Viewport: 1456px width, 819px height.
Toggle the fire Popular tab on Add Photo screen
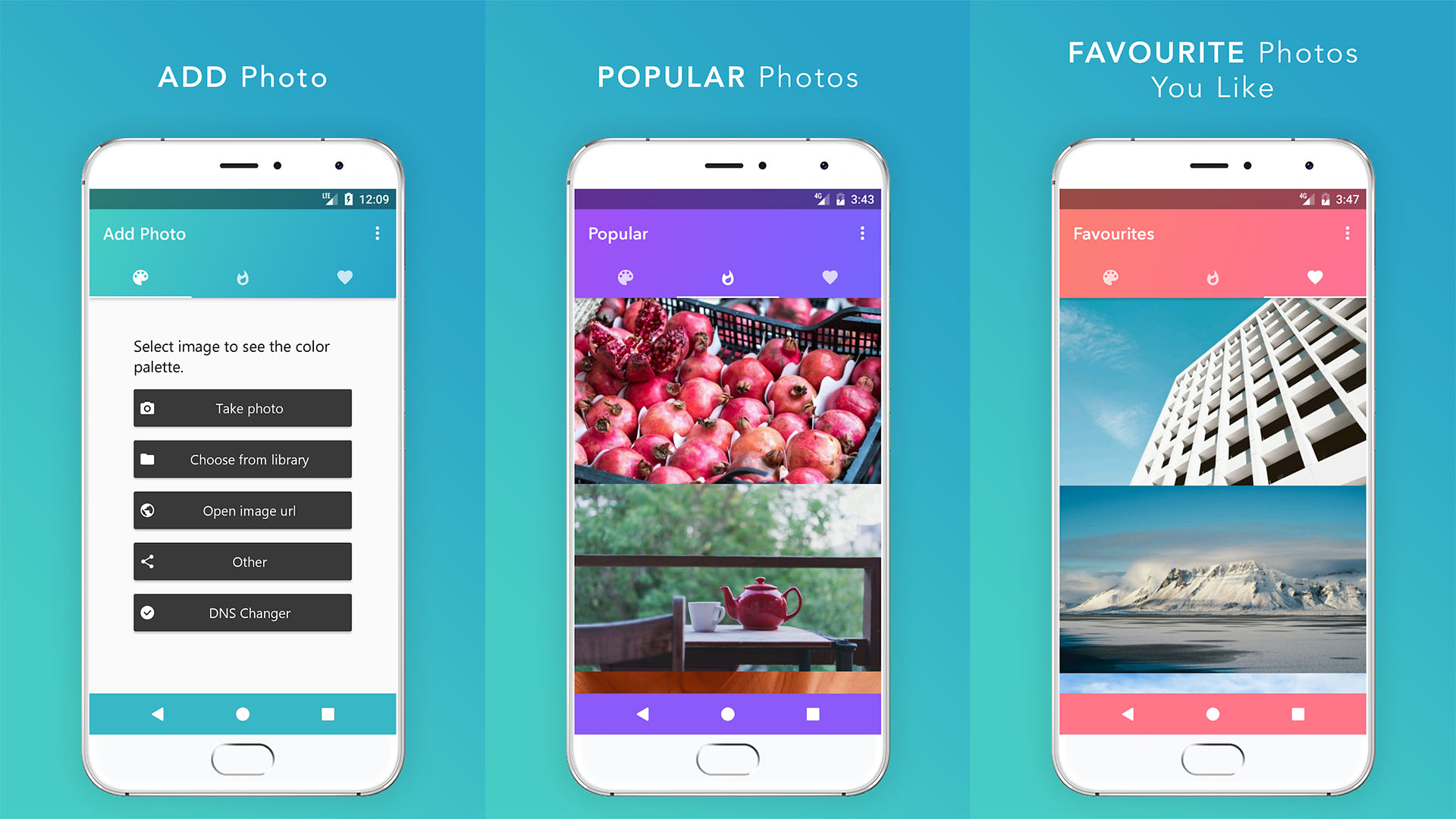click(x=241, y=277)
